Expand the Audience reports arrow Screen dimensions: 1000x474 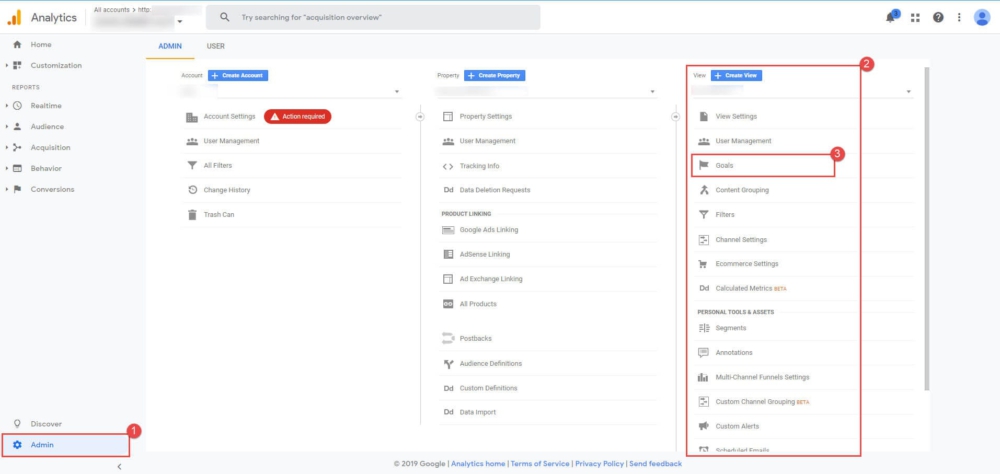[x=6, y=127]
